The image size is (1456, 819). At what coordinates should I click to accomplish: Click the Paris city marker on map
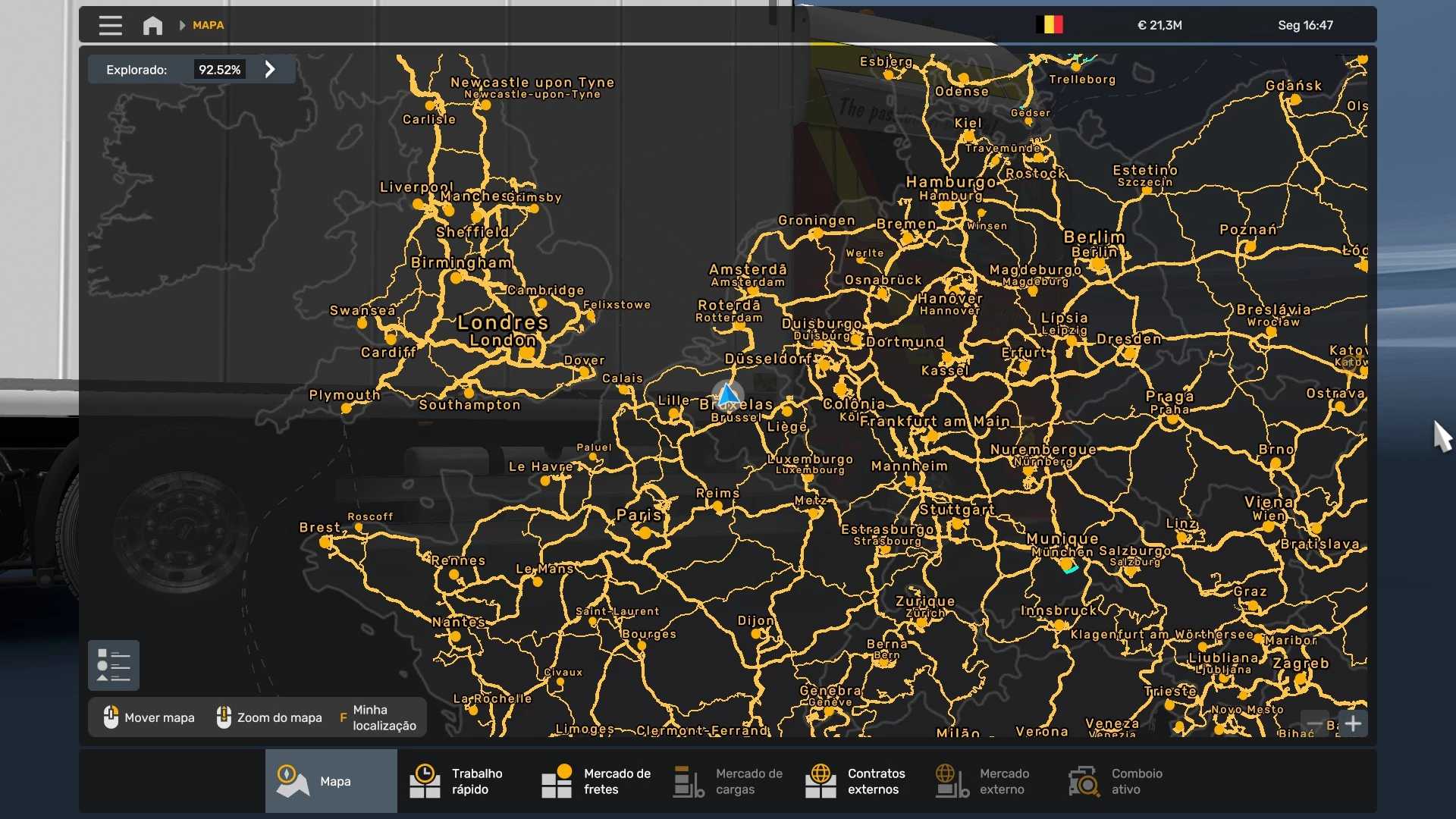coord(645,532)
